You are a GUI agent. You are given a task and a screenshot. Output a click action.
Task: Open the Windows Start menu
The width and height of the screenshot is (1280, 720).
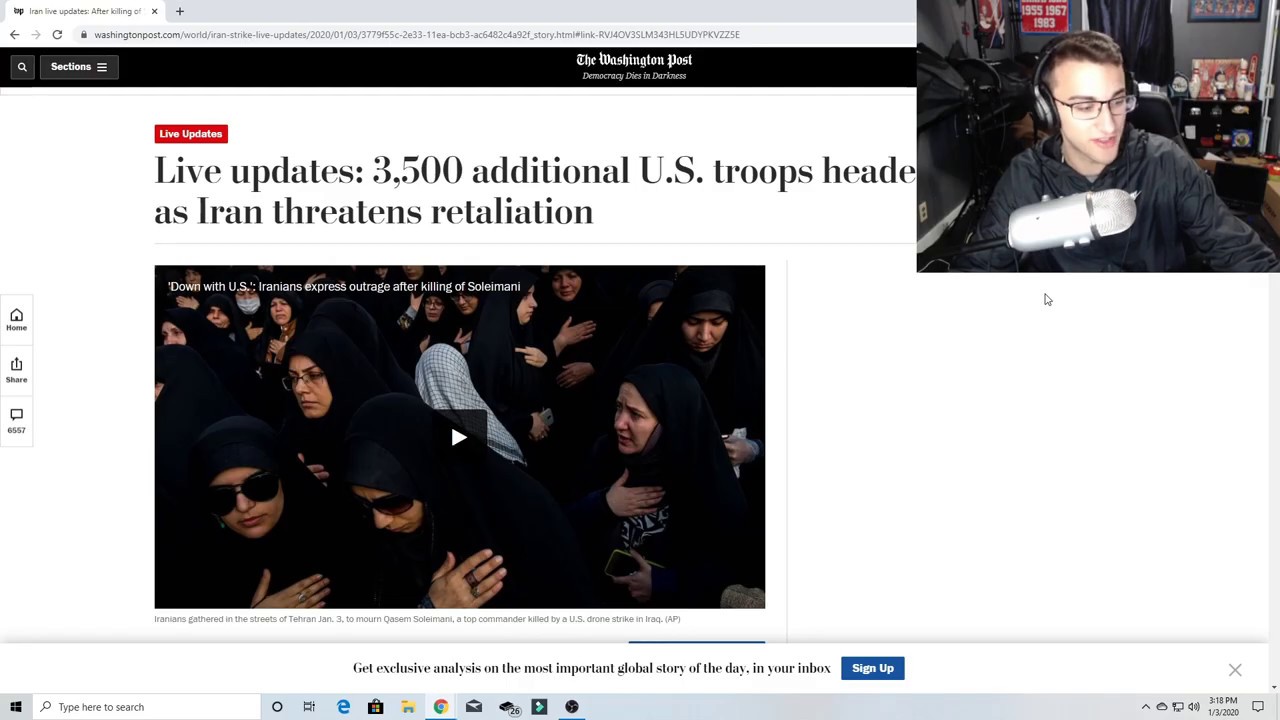[x=16, y=707]
